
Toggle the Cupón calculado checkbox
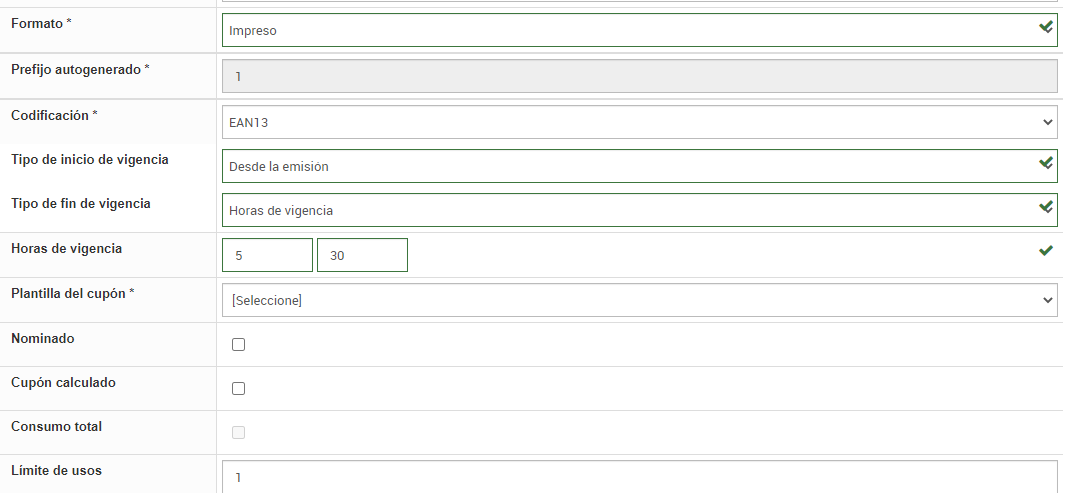(x=238, y=389)
